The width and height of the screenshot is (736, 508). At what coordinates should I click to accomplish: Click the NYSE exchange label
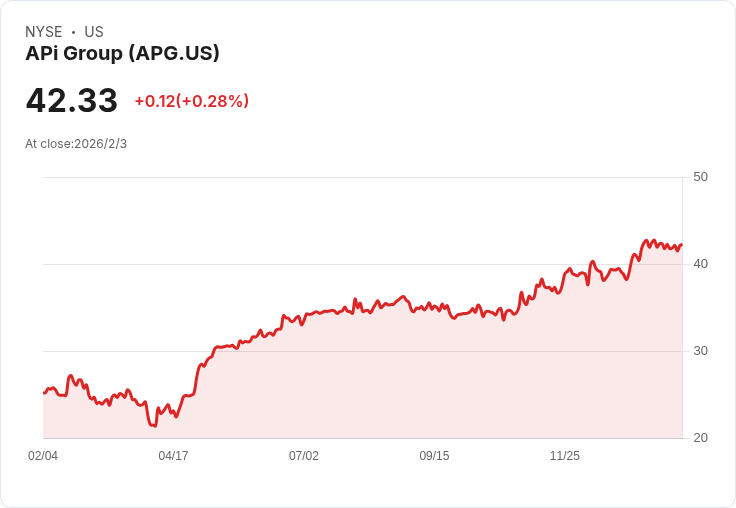coord(44,32)
